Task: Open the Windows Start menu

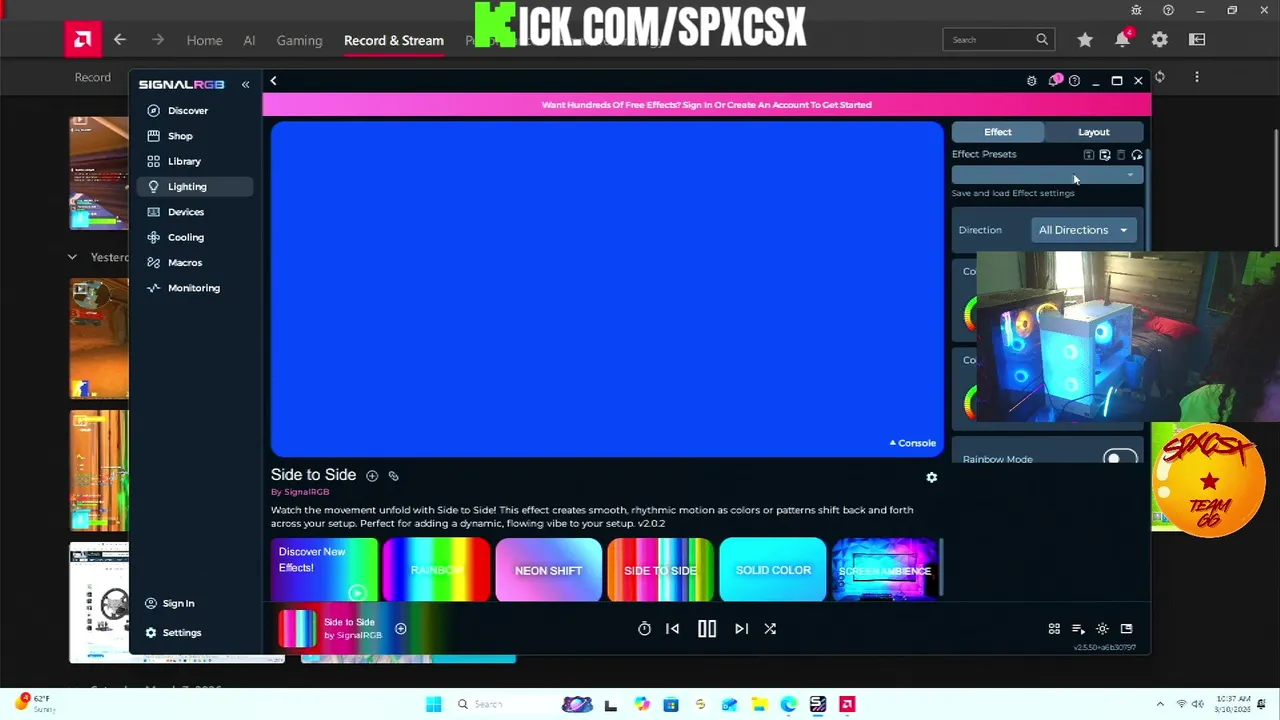Action: click(433, 705)
